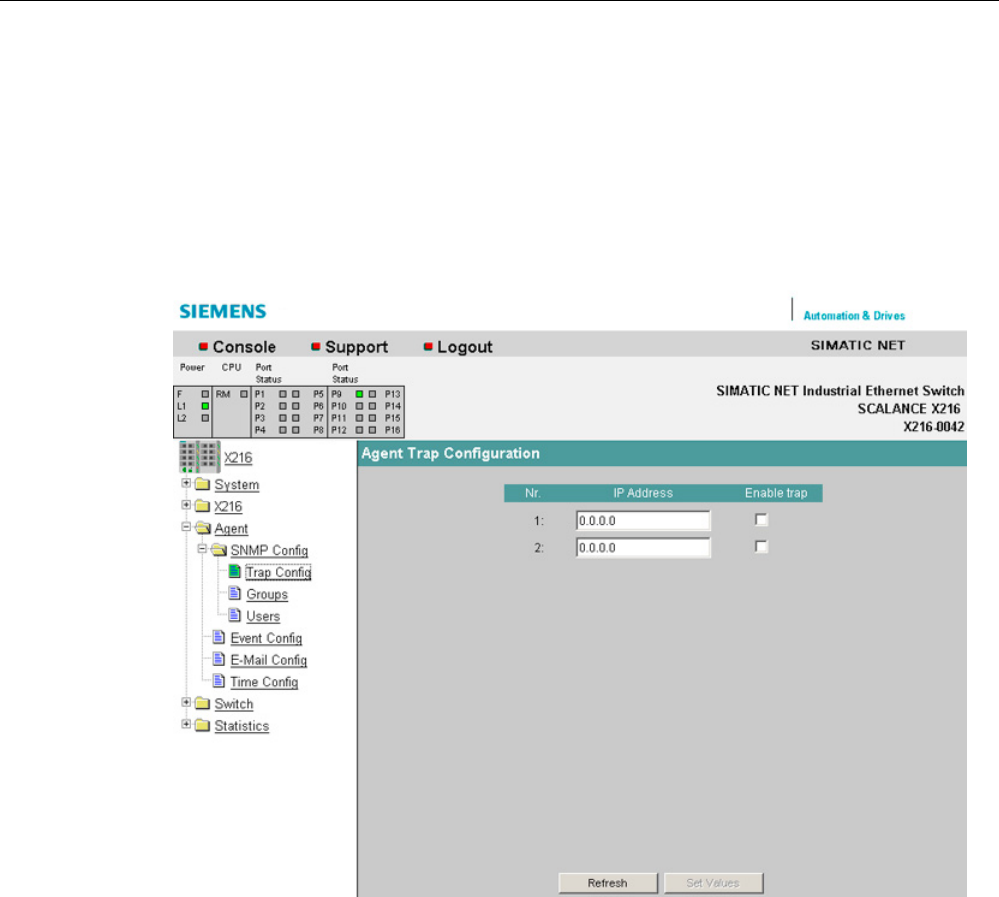
Task: Click the P16 port status LED
Action: click(372, 430)
